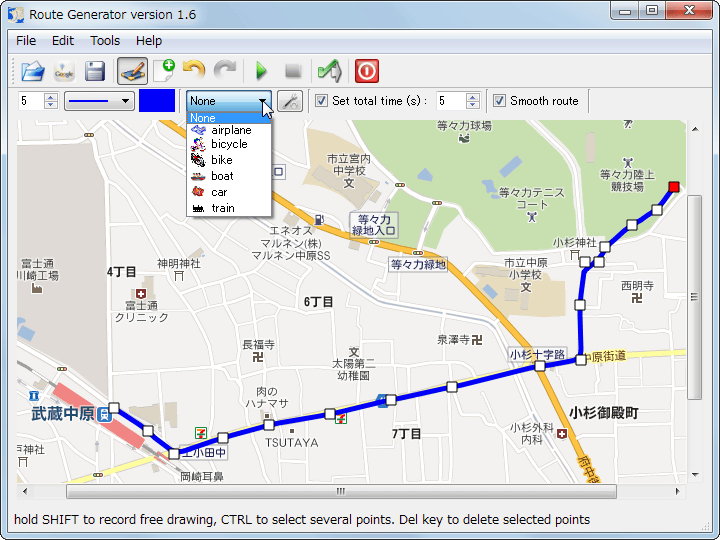Click the map scroll down arrow
Screen dimensions: 720x540
click(695, 474)
